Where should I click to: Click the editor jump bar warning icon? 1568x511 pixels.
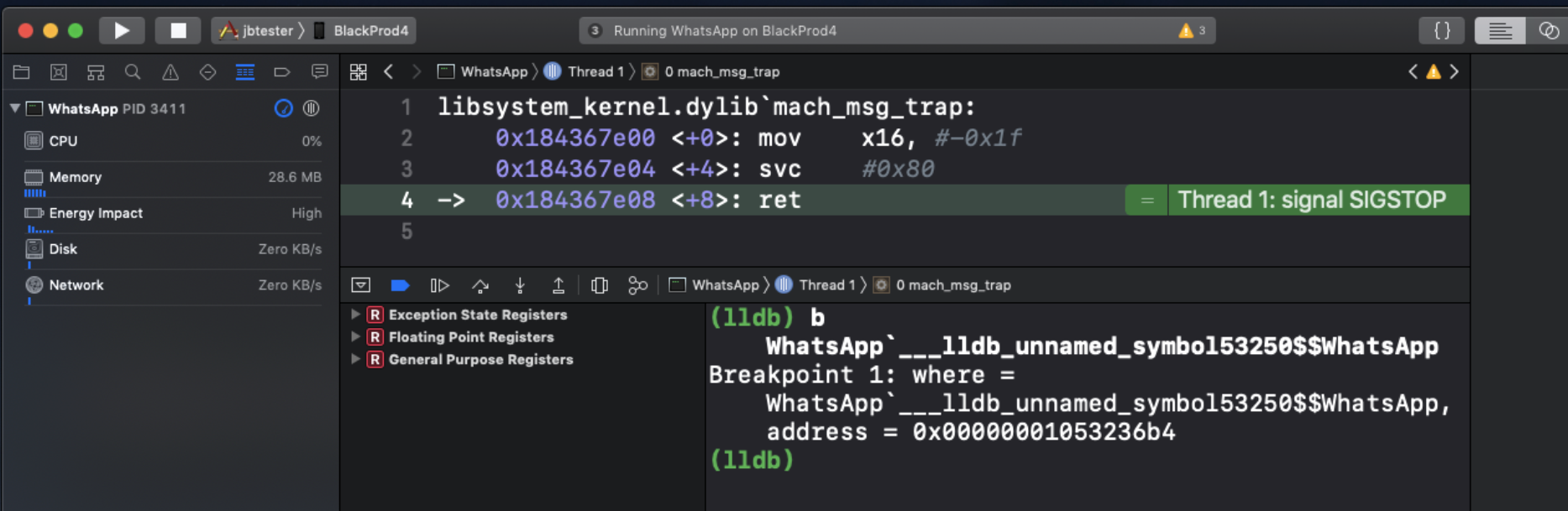[x=1434, y=72]
